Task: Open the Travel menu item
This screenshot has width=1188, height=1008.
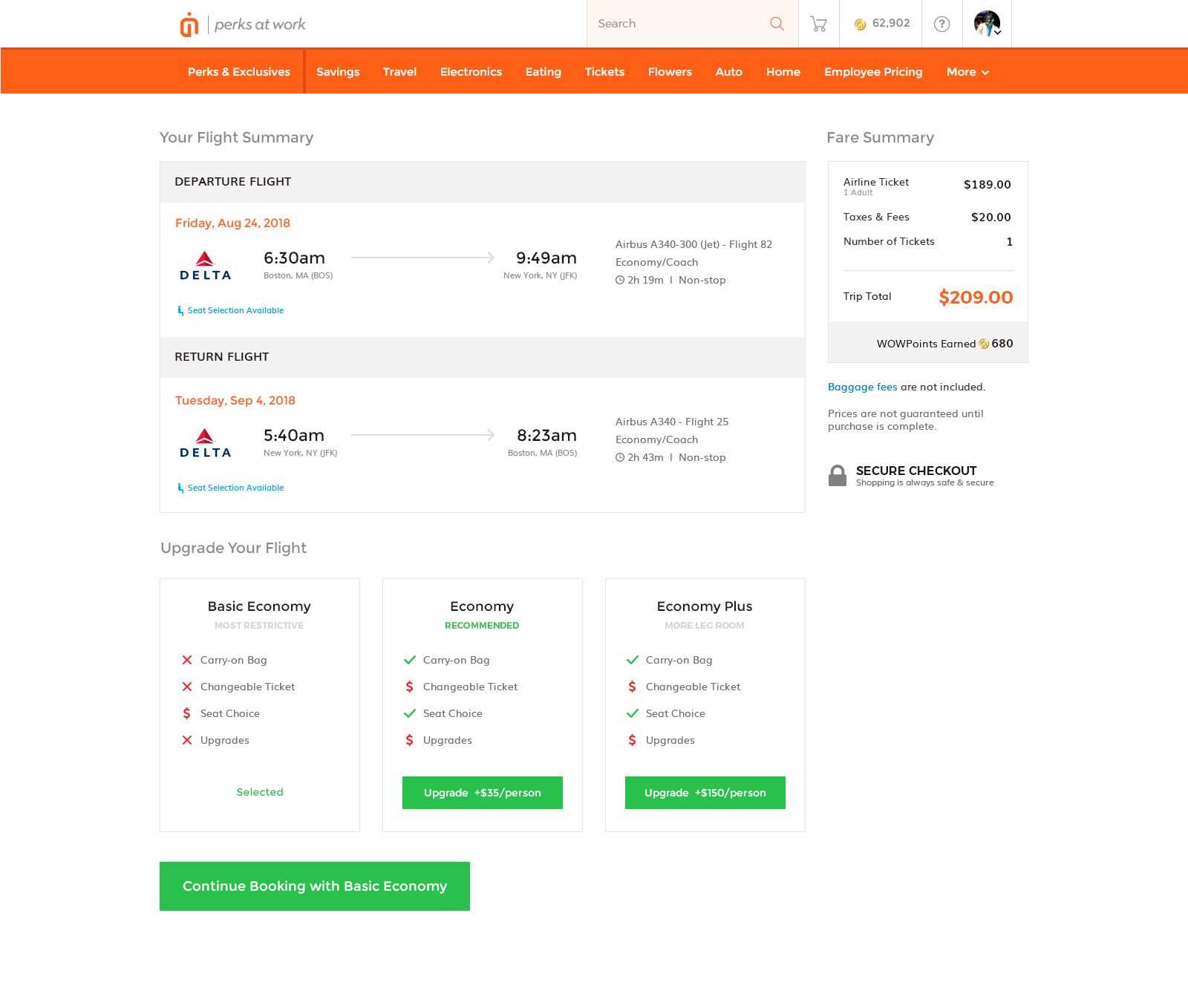Action: click(x=399, y=72)
